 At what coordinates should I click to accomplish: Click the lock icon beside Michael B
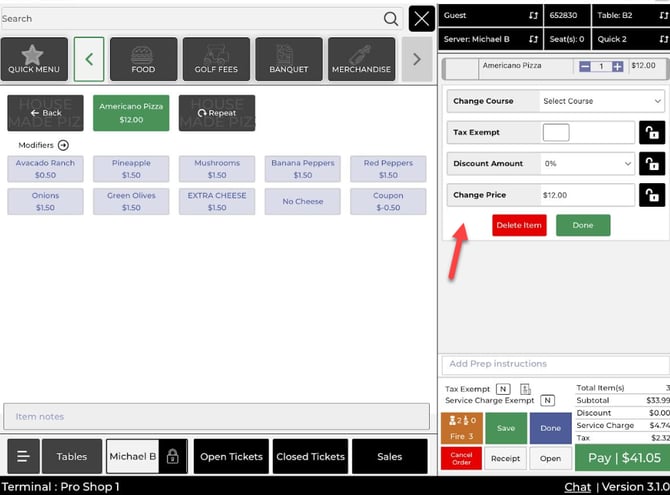tap(172, 456)
